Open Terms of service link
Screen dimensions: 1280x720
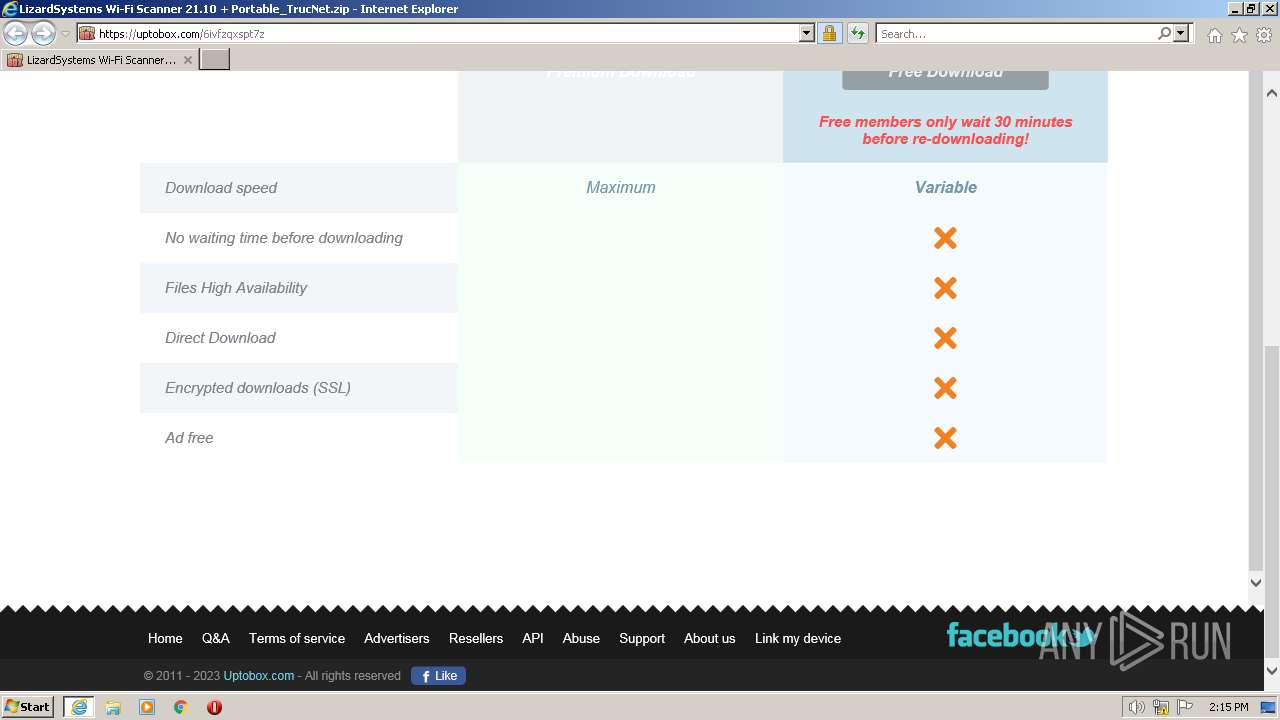[297, 638]
